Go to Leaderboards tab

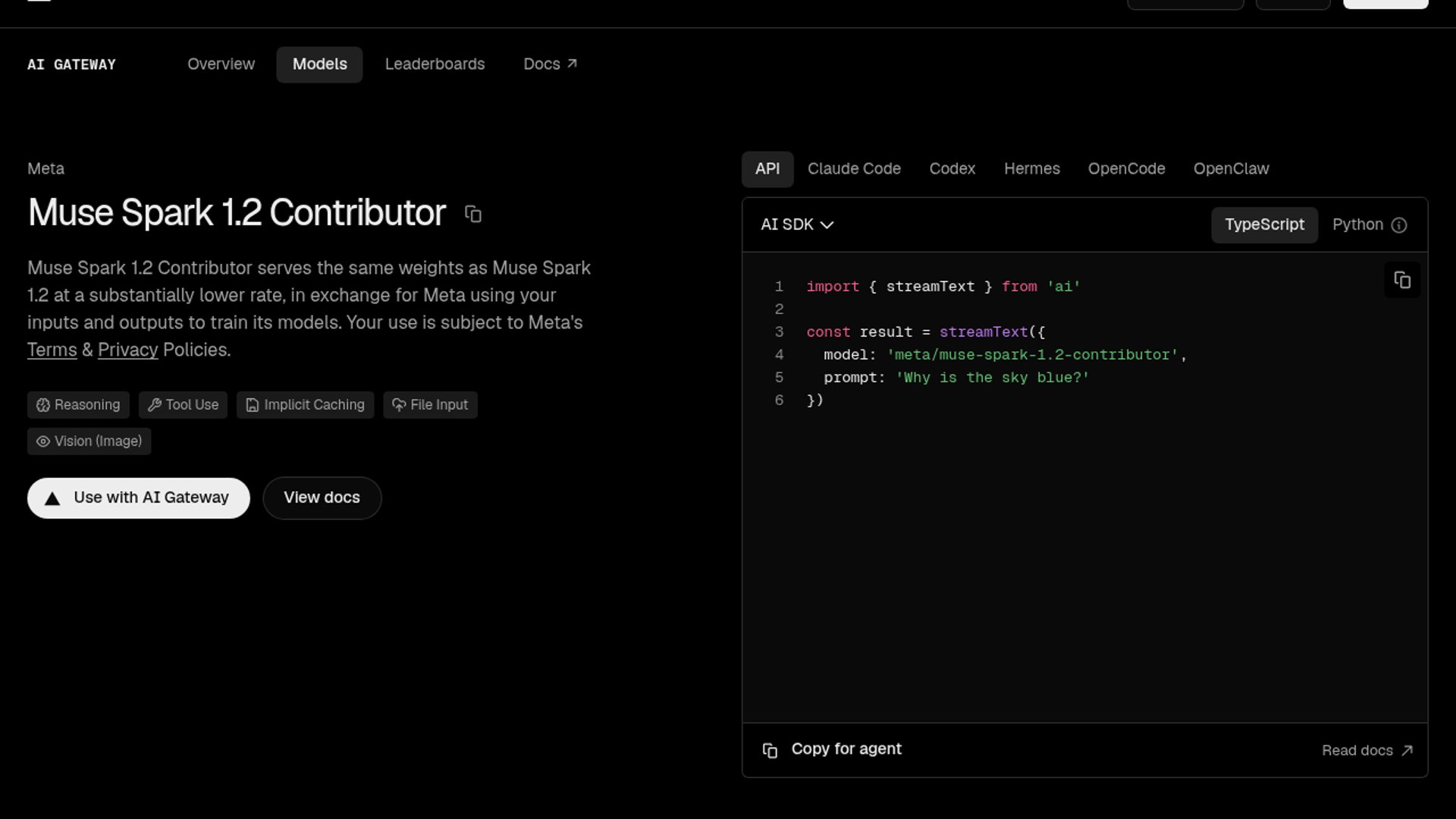tap(435, 64)
